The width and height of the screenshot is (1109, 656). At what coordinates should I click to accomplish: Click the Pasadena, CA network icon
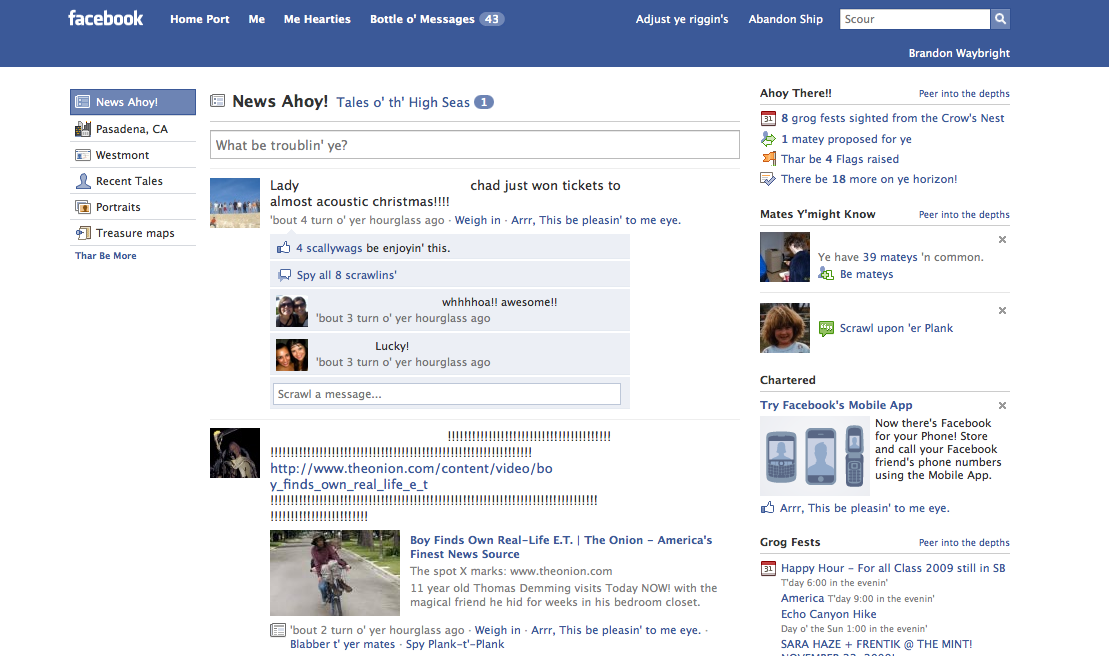pos(83,129)
